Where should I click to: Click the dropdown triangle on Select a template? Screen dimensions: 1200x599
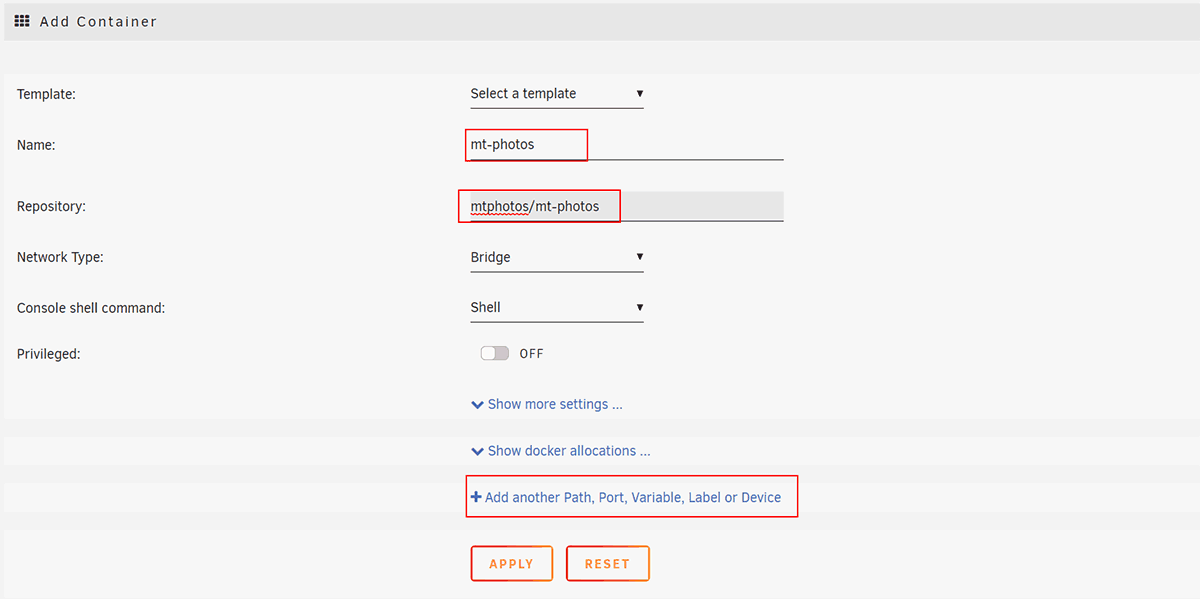pyautogui.click(x=639, y=93)
